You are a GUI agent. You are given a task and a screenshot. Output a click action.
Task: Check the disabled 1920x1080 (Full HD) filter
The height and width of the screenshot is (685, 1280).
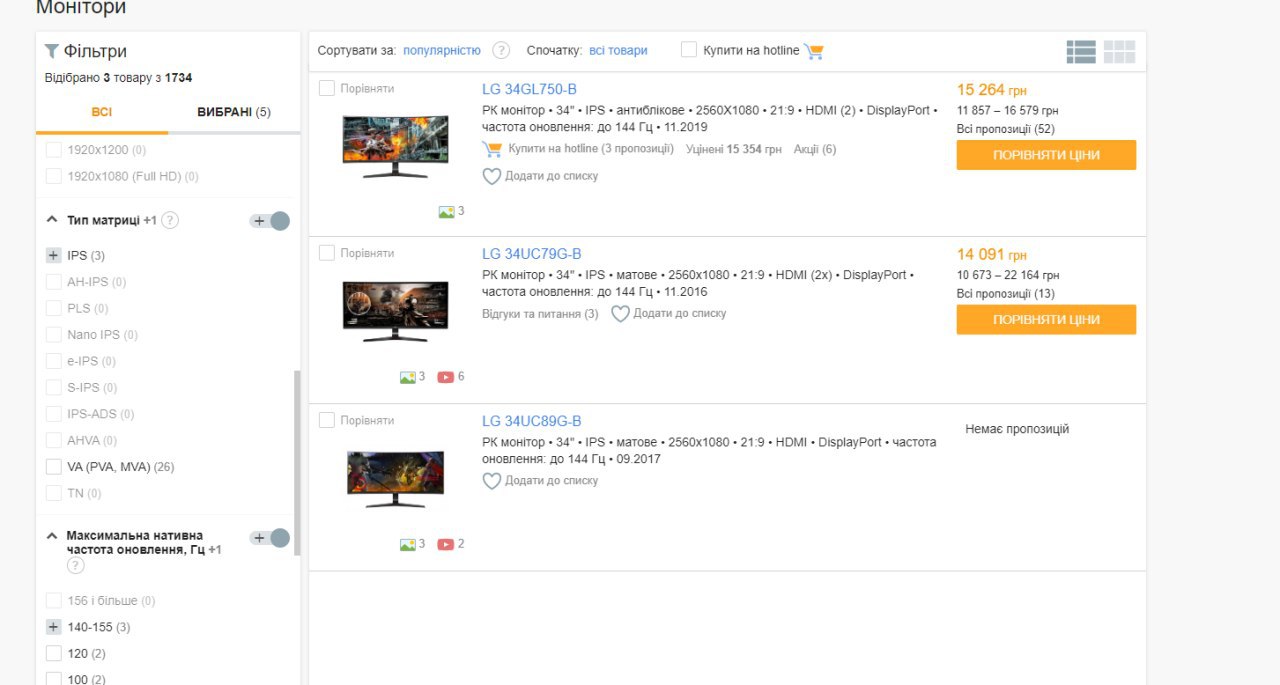[54, 176]
